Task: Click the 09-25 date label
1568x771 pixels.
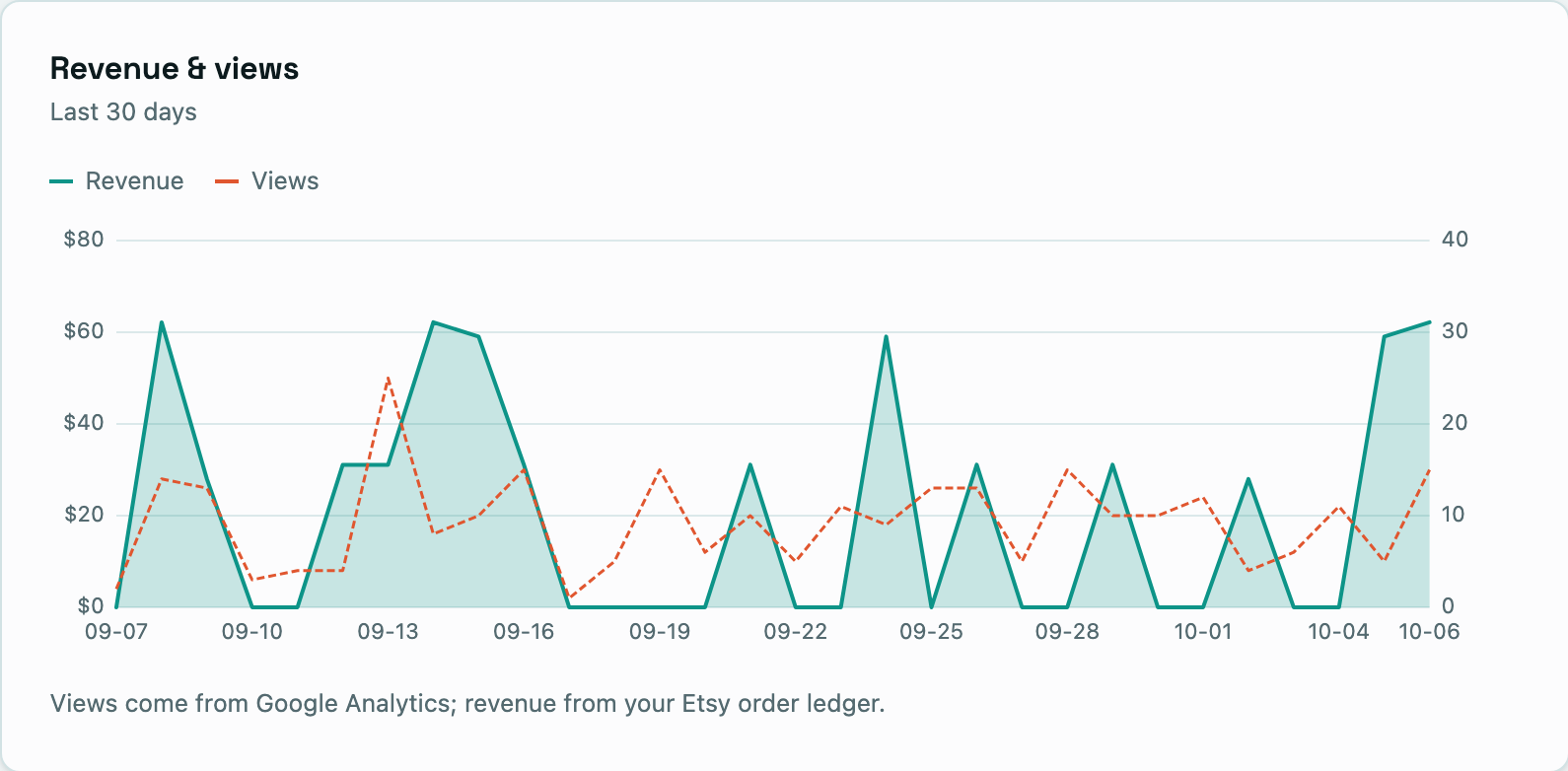Action: [931, 632]
